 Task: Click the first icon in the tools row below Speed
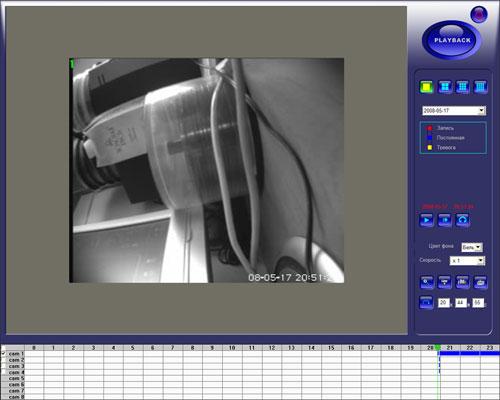click(x=426, y=282)
